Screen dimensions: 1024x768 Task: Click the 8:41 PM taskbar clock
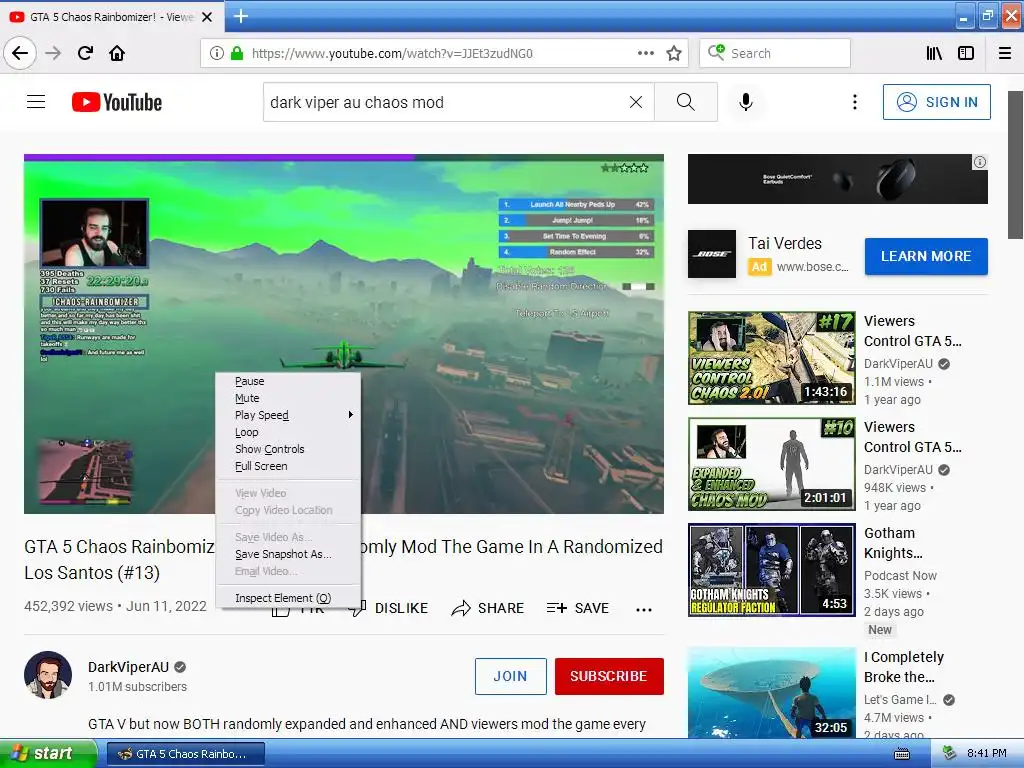pos(986,754)
